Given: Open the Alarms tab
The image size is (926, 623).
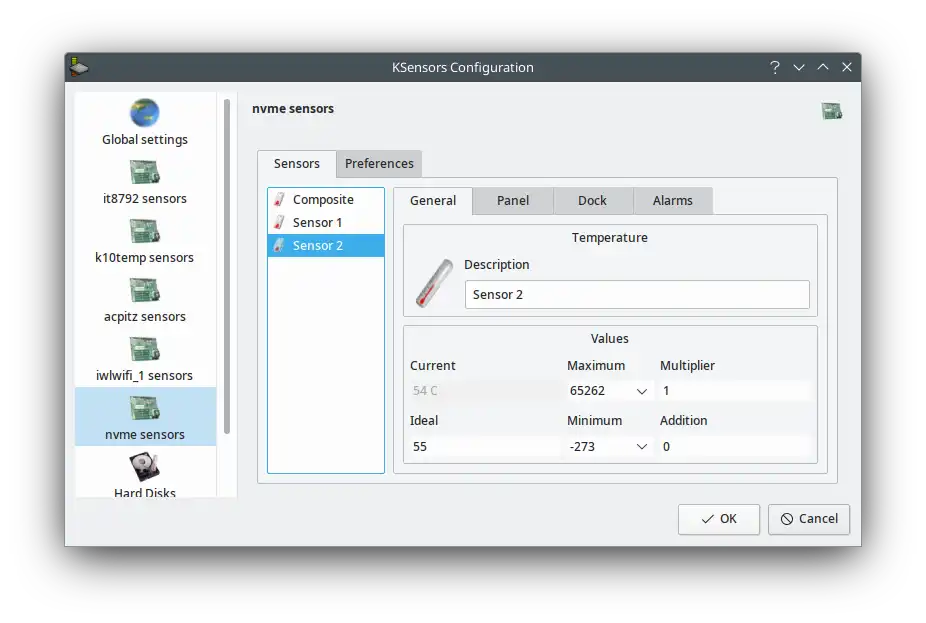Looking at the screenshot, I should 673,201.
